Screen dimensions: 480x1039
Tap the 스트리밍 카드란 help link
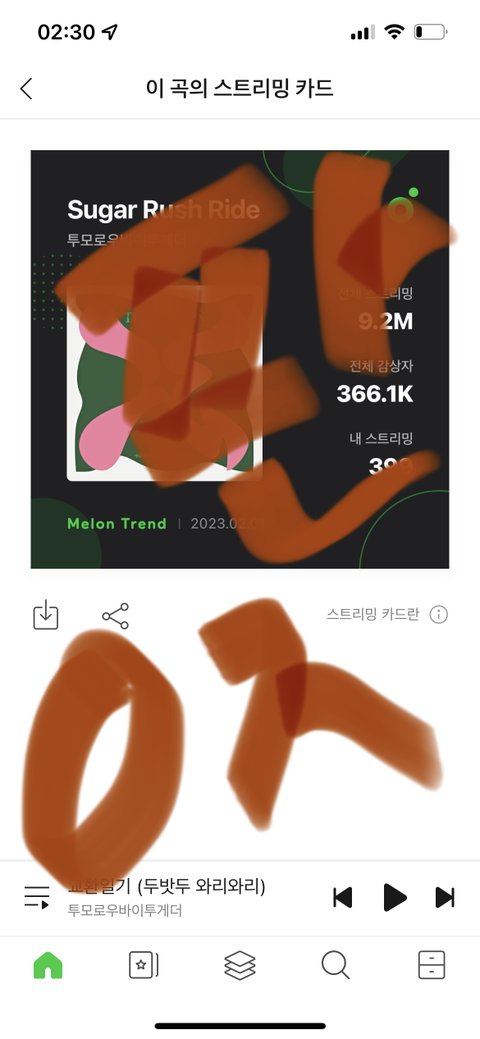[x=373, y=614]
